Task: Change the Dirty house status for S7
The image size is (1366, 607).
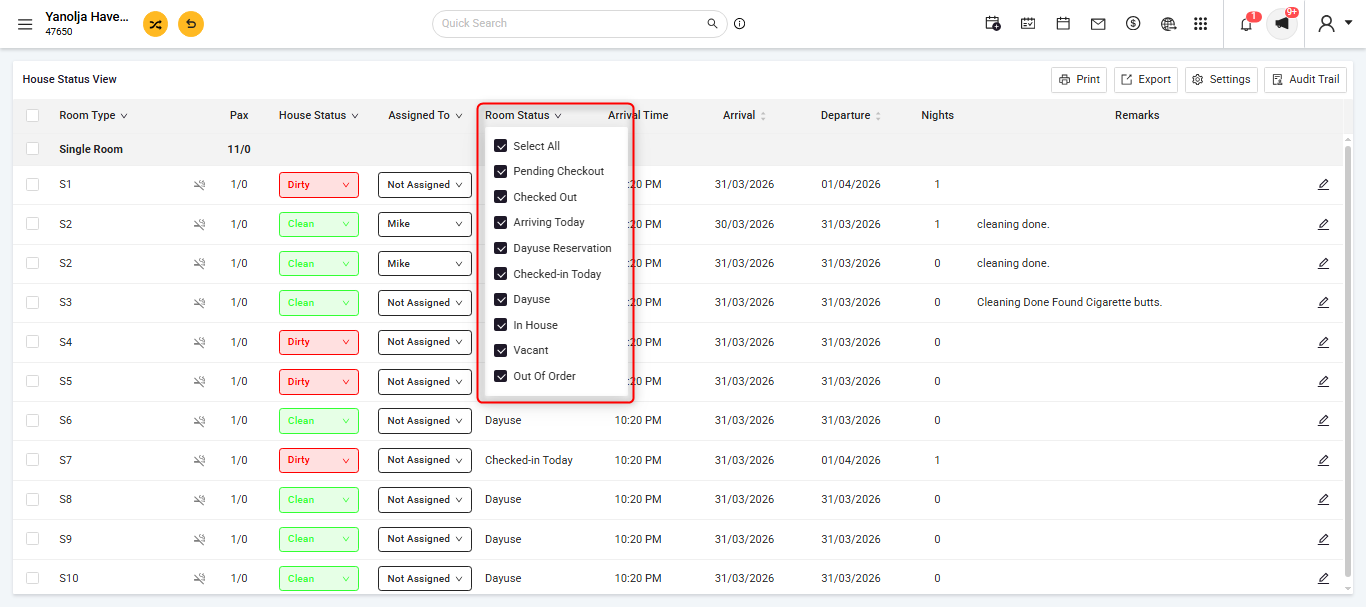Action: (318, 460)
